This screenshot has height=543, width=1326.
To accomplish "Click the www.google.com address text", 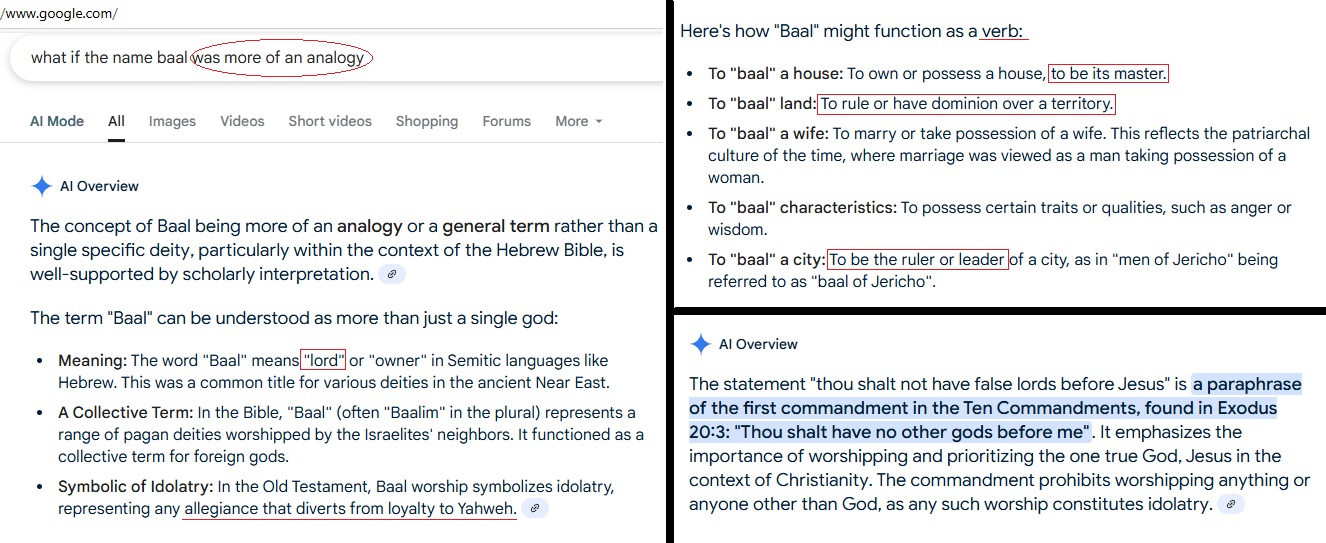I will [x=60, y=13].
